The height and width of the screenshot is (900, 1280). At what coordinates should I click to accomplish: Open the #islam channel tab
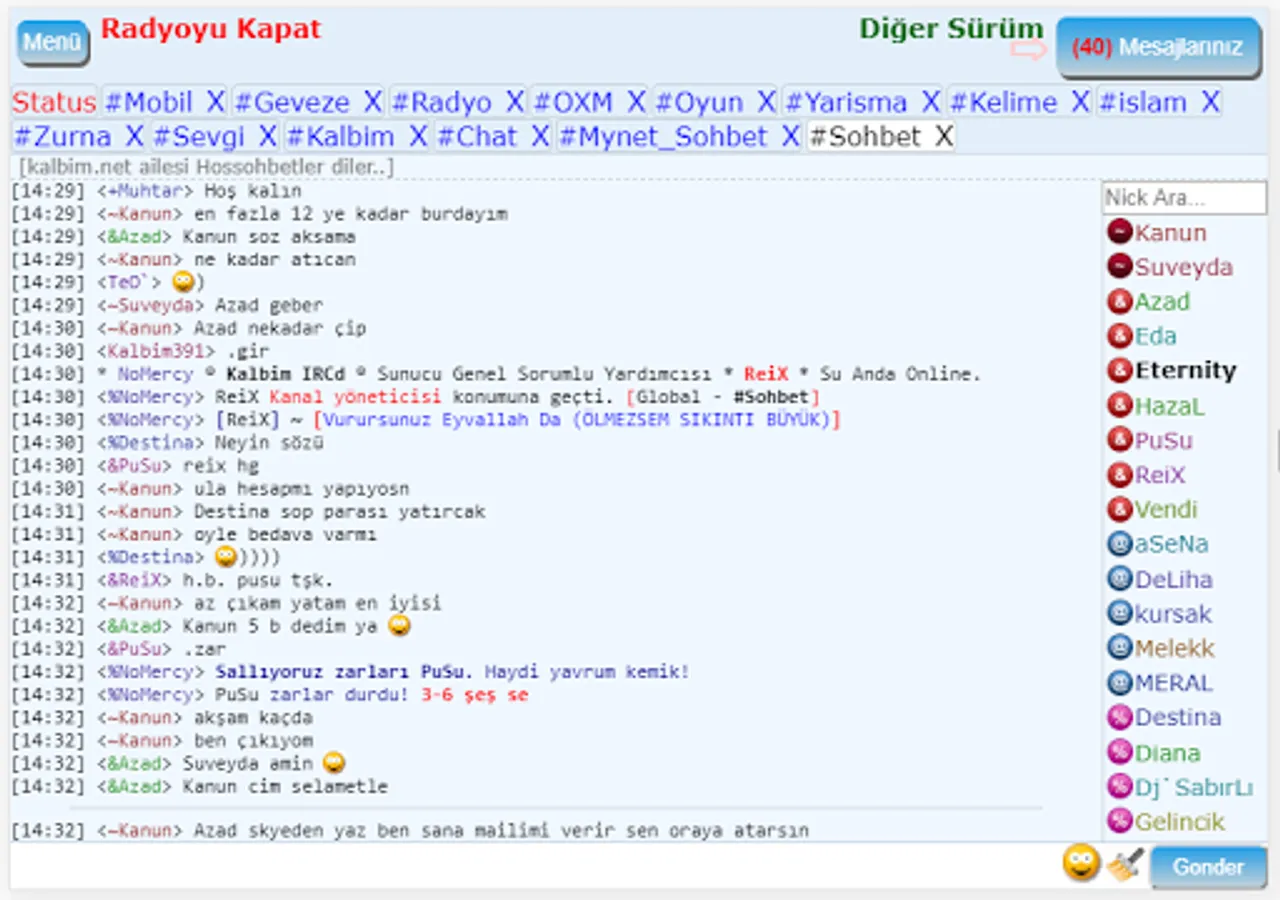click(1143, 102)
